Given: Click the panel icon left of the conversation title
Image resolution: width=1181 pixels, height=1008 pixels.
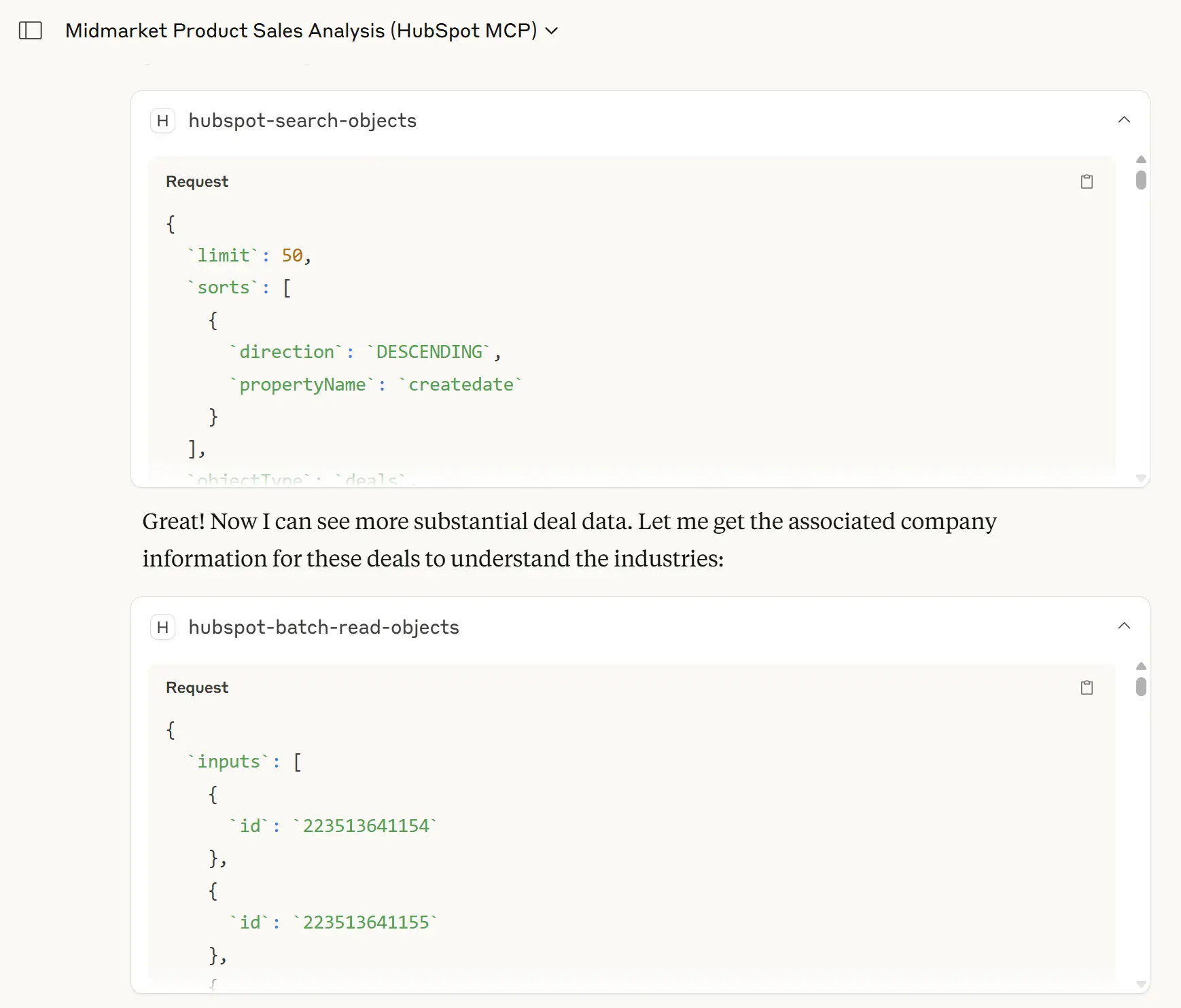Looking at the screenshot, I should coord(31,31).
